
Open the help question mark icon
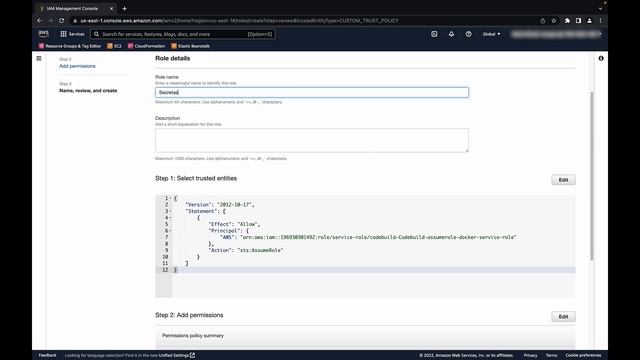pyautogui.click(x=469, y=34)
